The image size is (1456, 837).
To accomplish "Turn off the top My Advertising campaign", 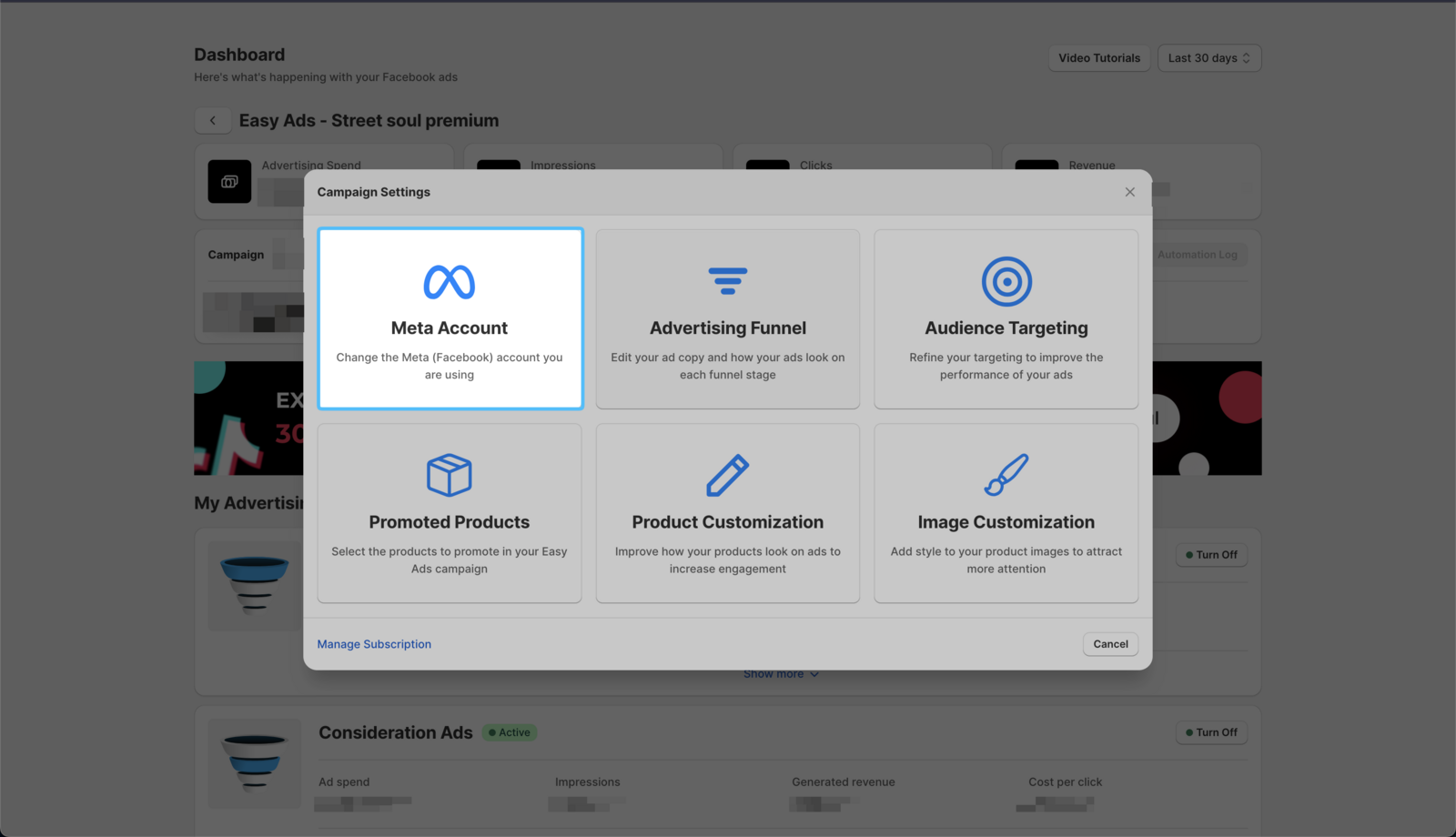I will (x=1210, y=555).
